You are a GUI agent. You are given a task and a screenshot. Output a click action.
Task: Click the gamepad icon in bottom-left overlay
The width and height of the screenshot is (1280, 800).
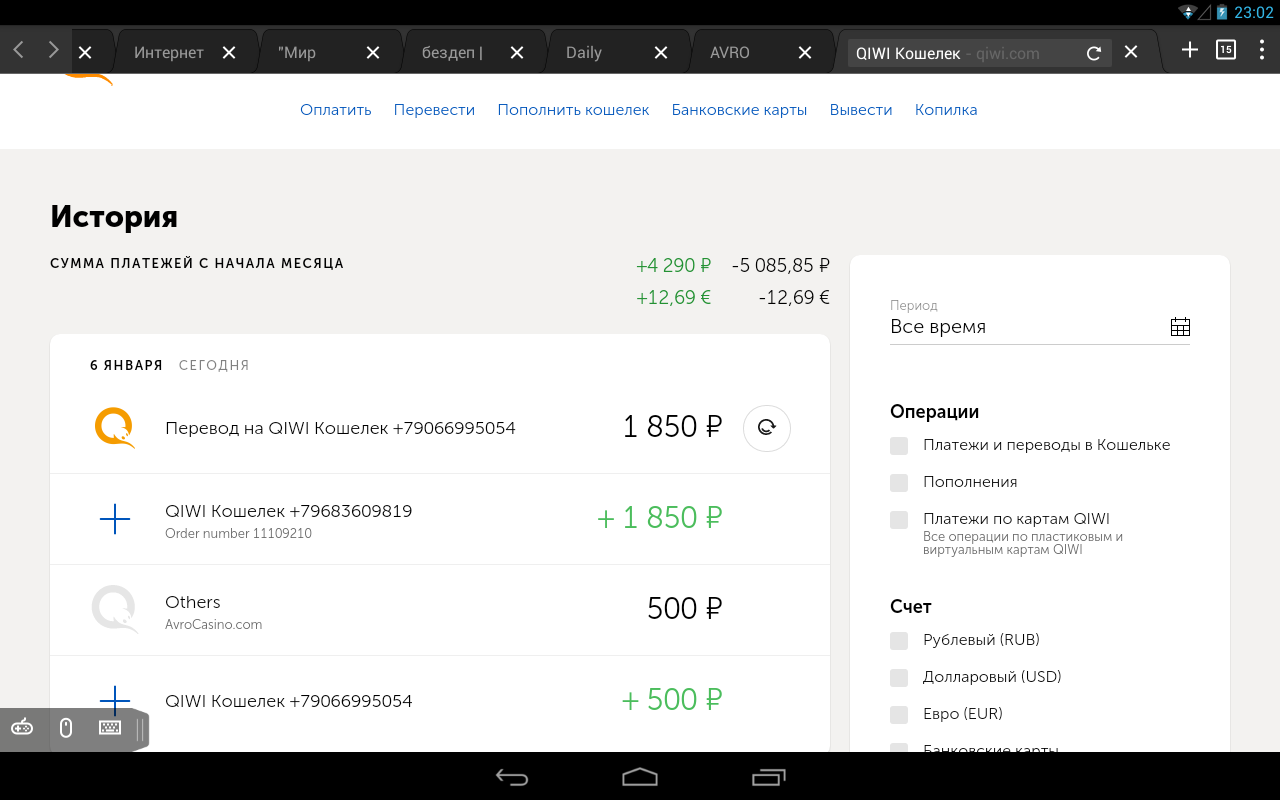[x=22, y=728]
